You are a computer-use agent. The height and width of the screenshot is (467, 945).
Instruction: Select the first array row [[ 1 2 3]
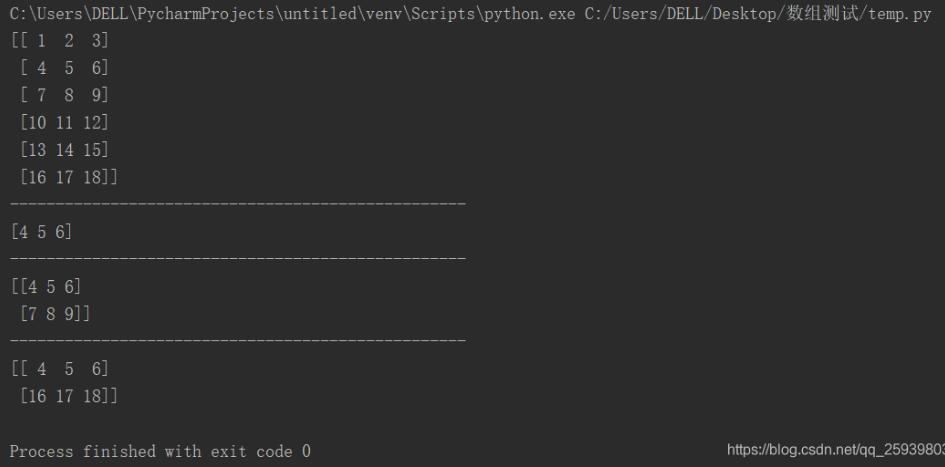[x=59, y=41]
